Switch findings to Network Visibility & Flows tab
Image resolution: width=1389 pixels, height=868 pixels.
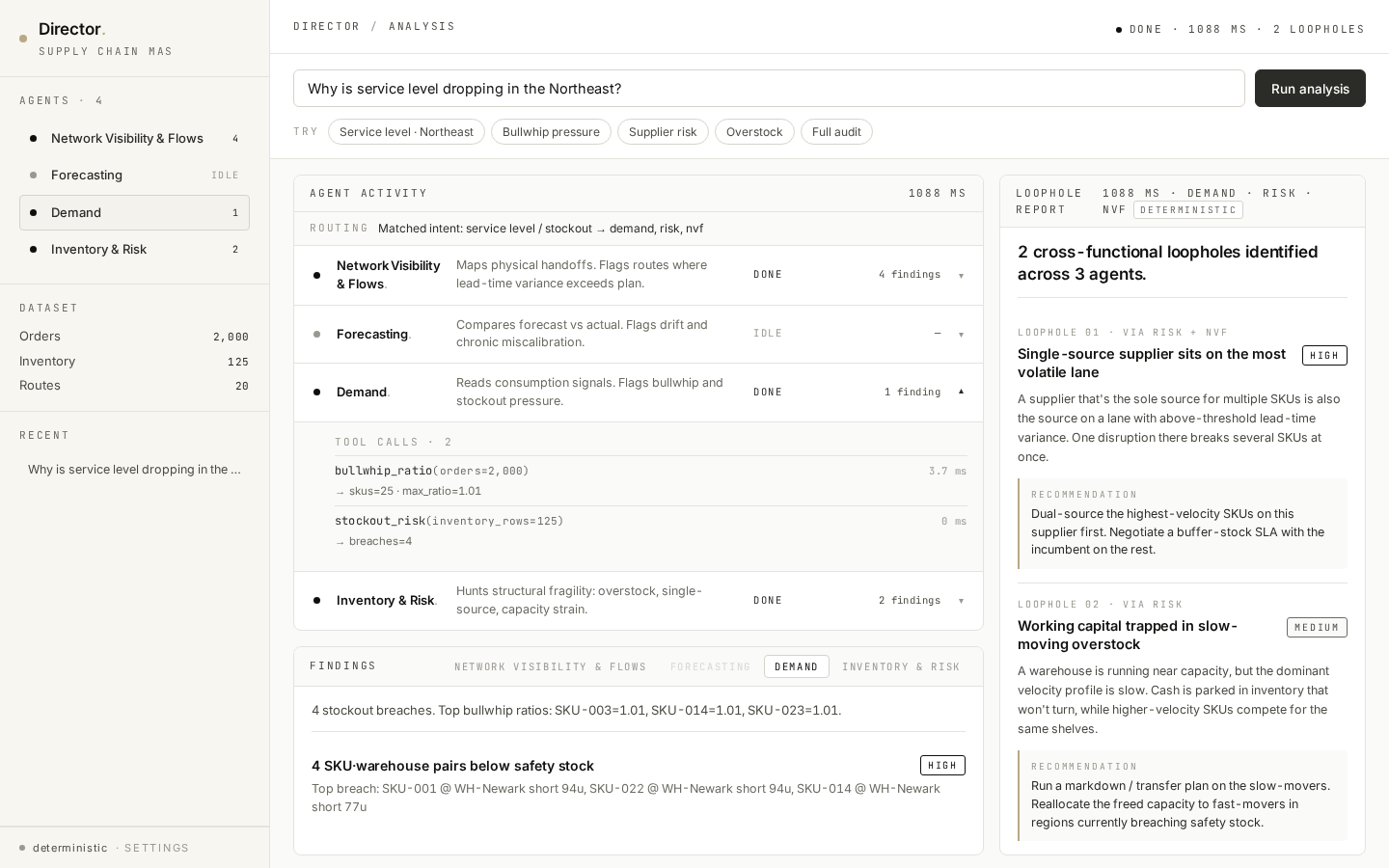click(x=551, y=666)
